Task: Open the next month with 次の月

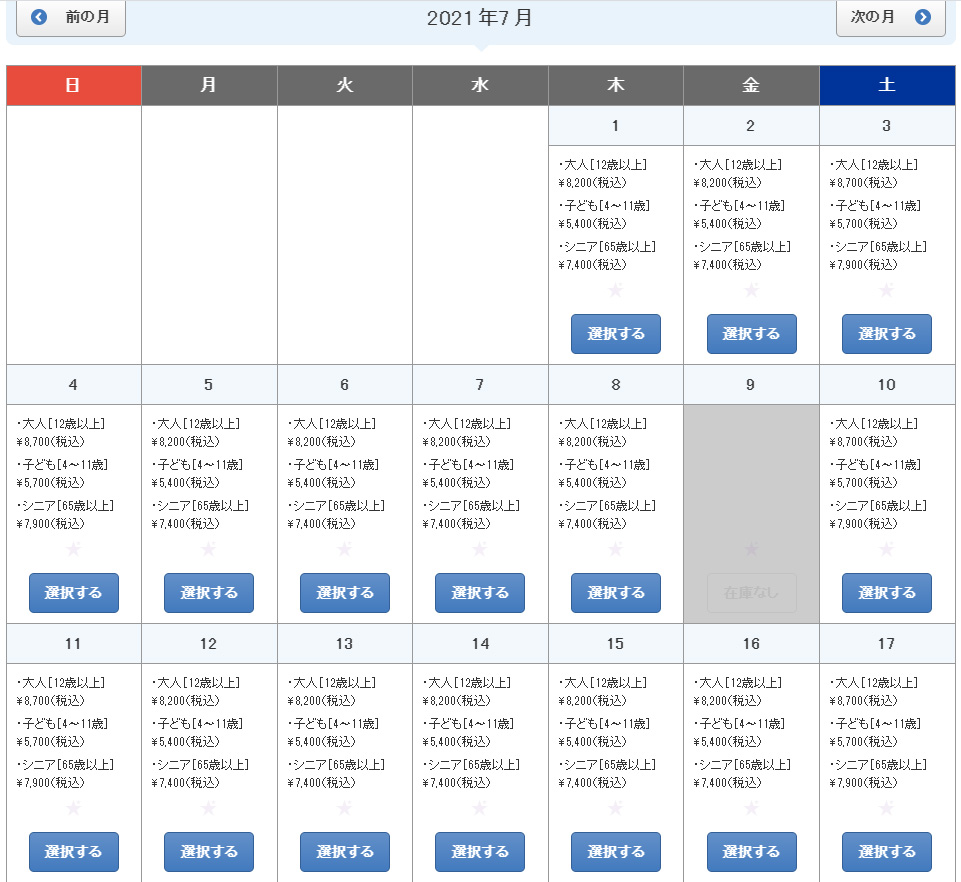Action: coord(890,19)
